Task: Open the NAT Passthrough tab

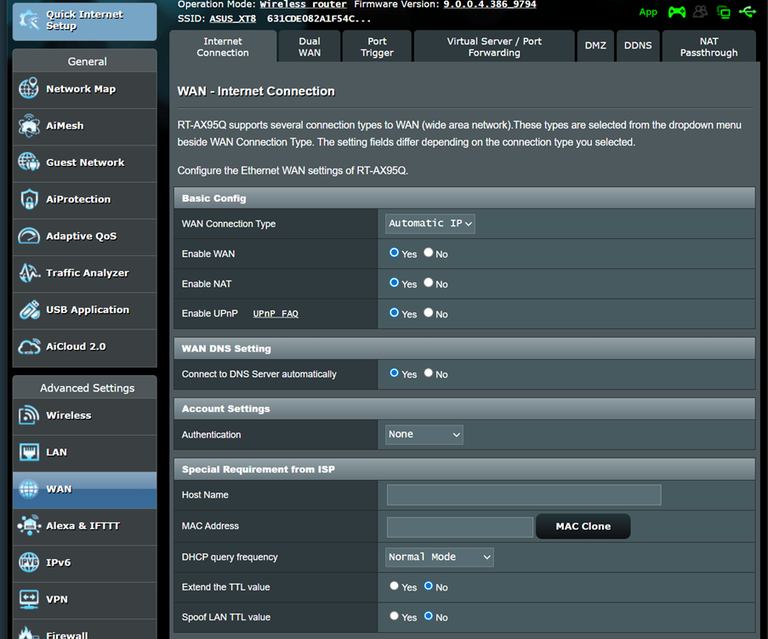Action: 708,47
